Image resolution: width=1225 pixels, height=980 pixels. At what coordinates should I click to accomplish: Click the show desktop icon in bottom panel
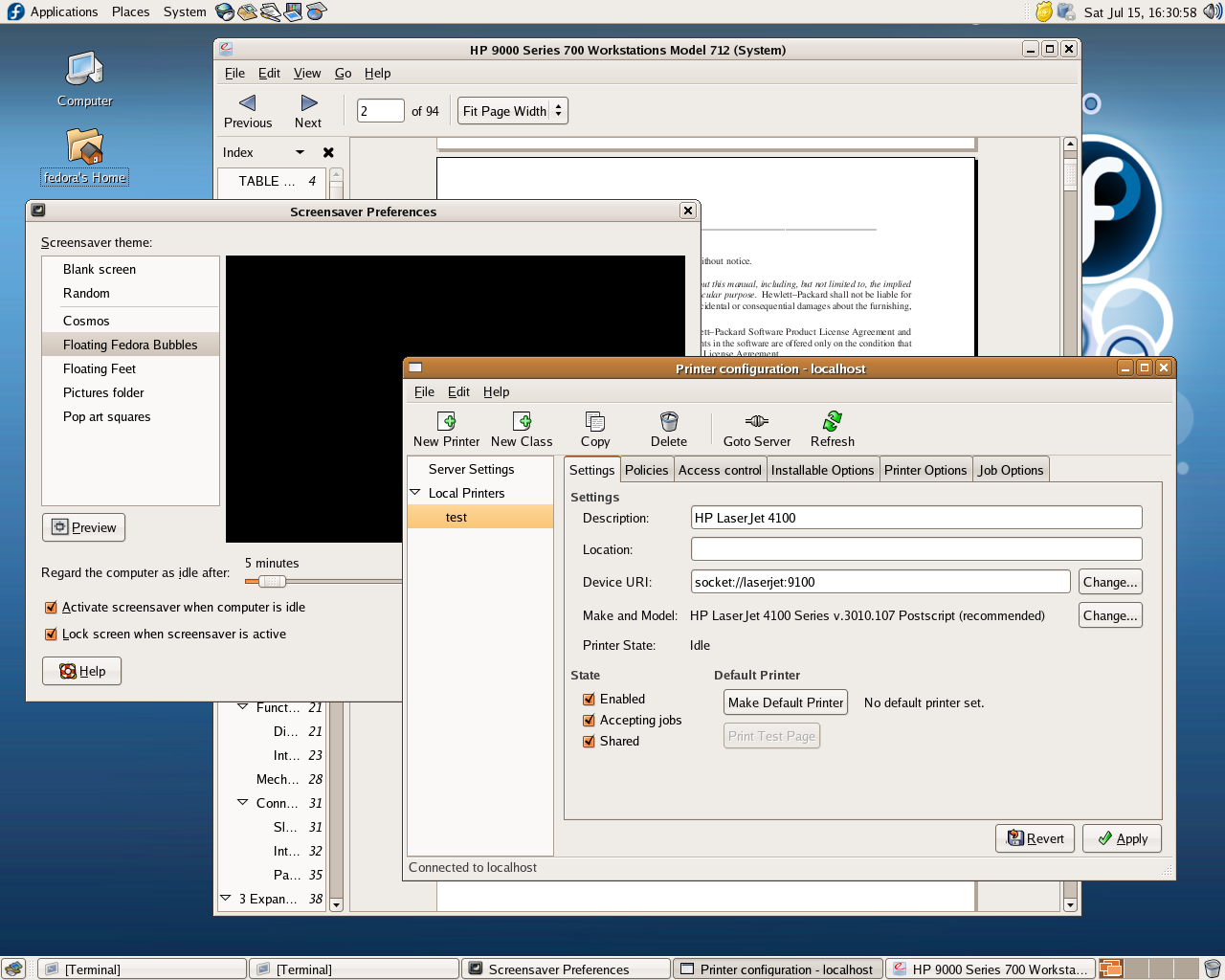(13, 969)
